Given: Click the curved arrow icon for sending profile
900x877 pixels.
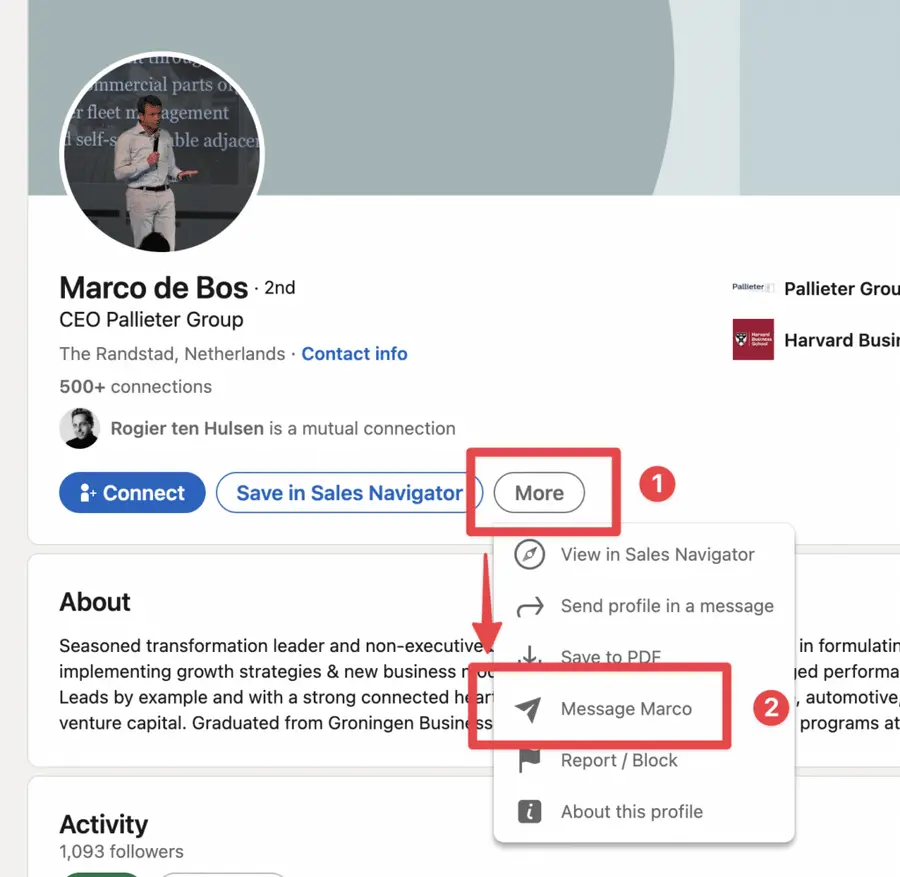Looking at the screenshot, I should [x=529, y=606].
